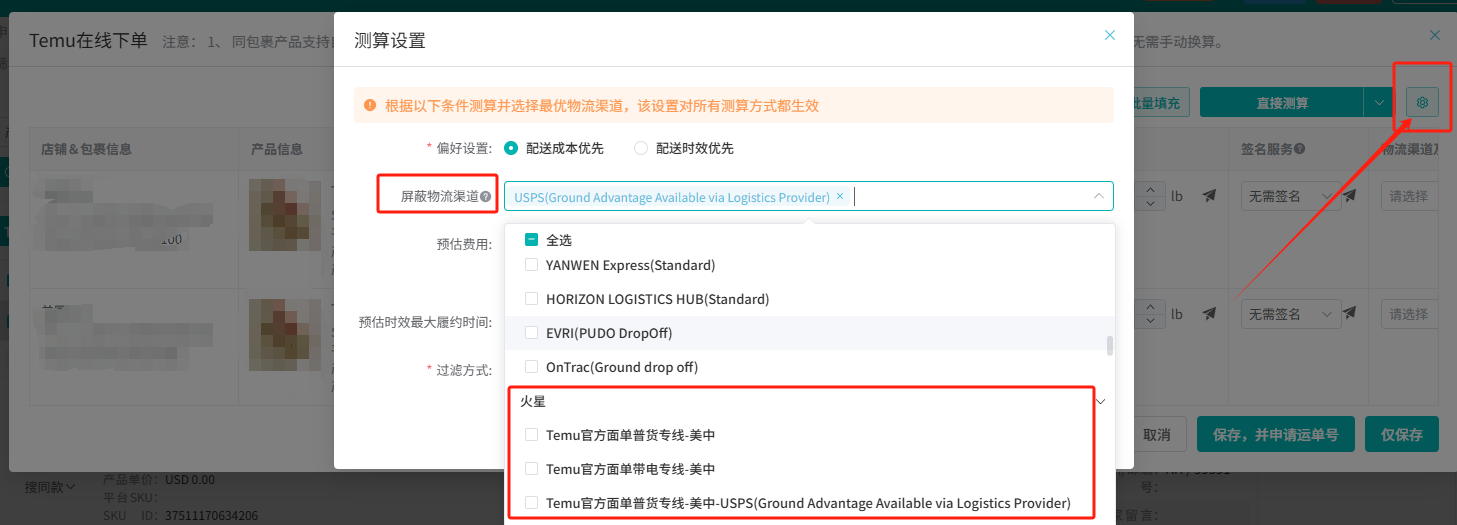The width and height of the screenshot is (1457, 525).
Task: Click the 偏好设置 label
Action: 464,148
